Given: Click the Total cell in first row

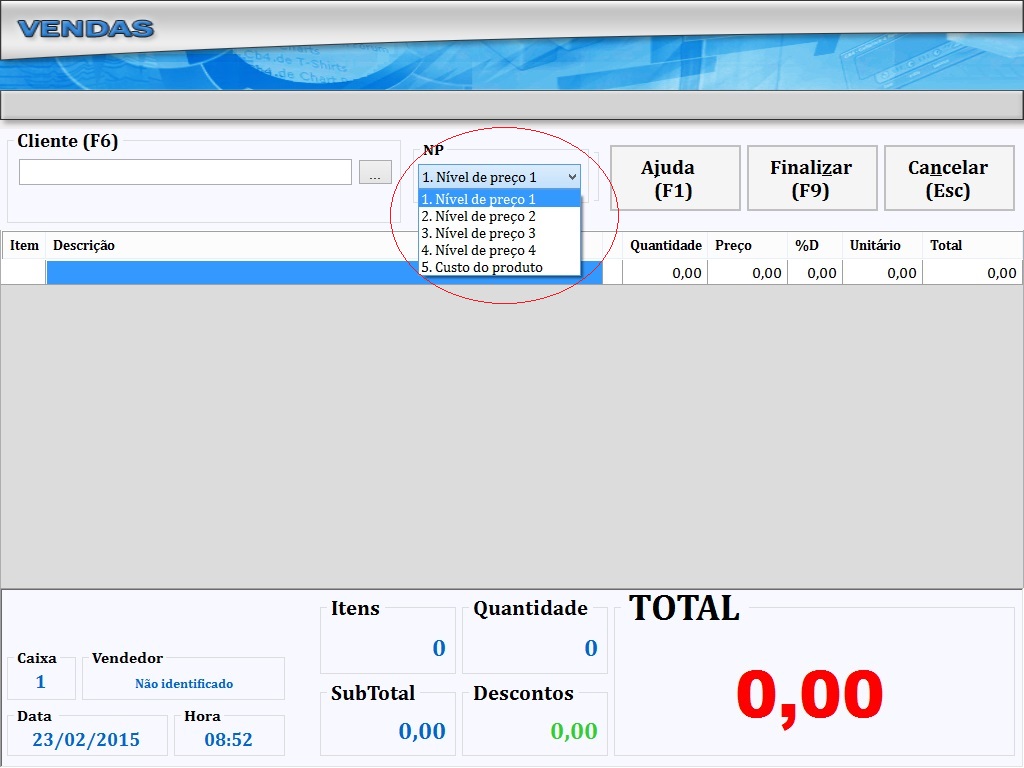Looking at the screenshot, I should (x=972, y=272).
